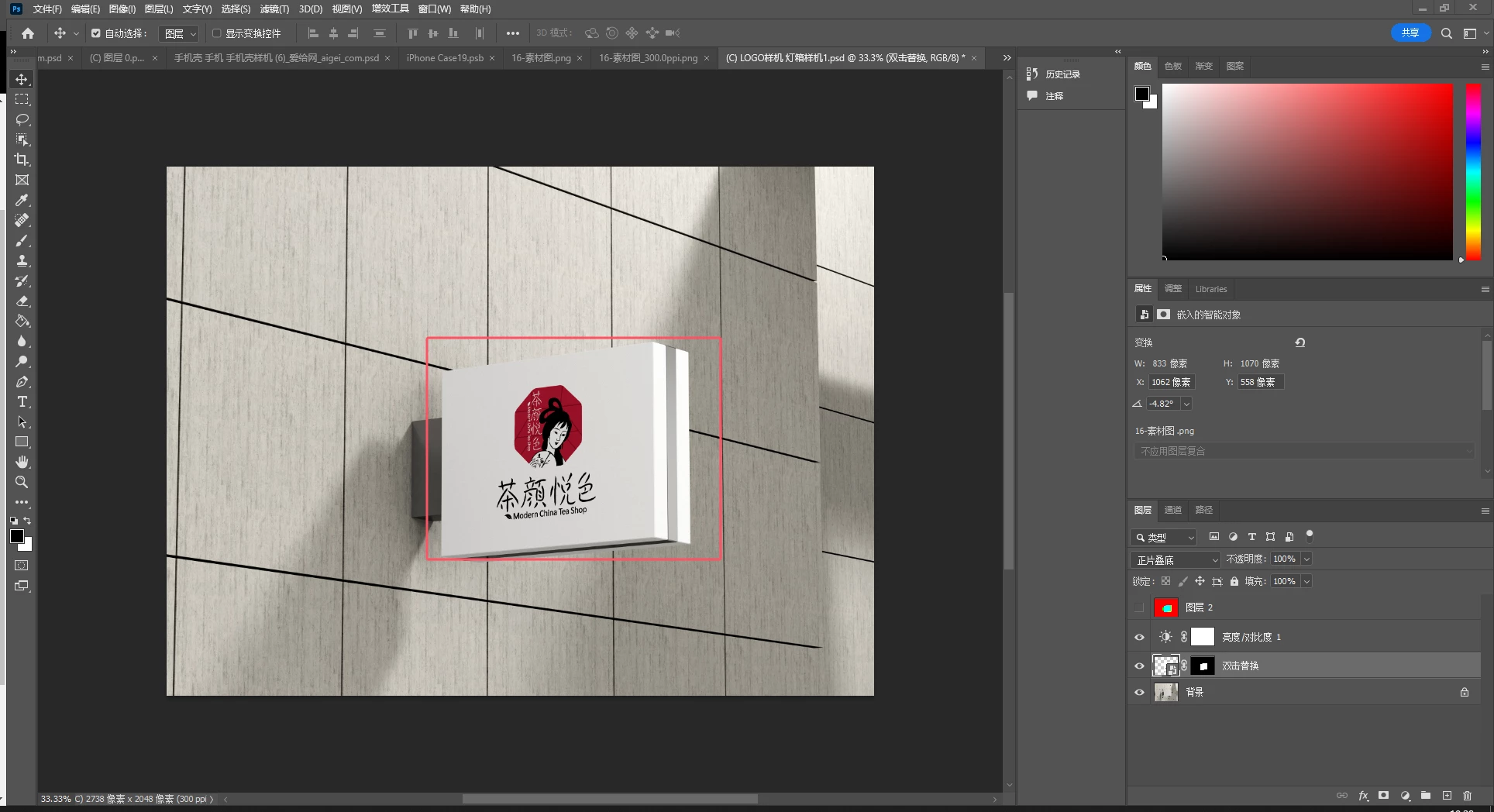Expand the document tab overflow chevron
The width and height of the screenshot is (1494, 812).
(1007, 58)
